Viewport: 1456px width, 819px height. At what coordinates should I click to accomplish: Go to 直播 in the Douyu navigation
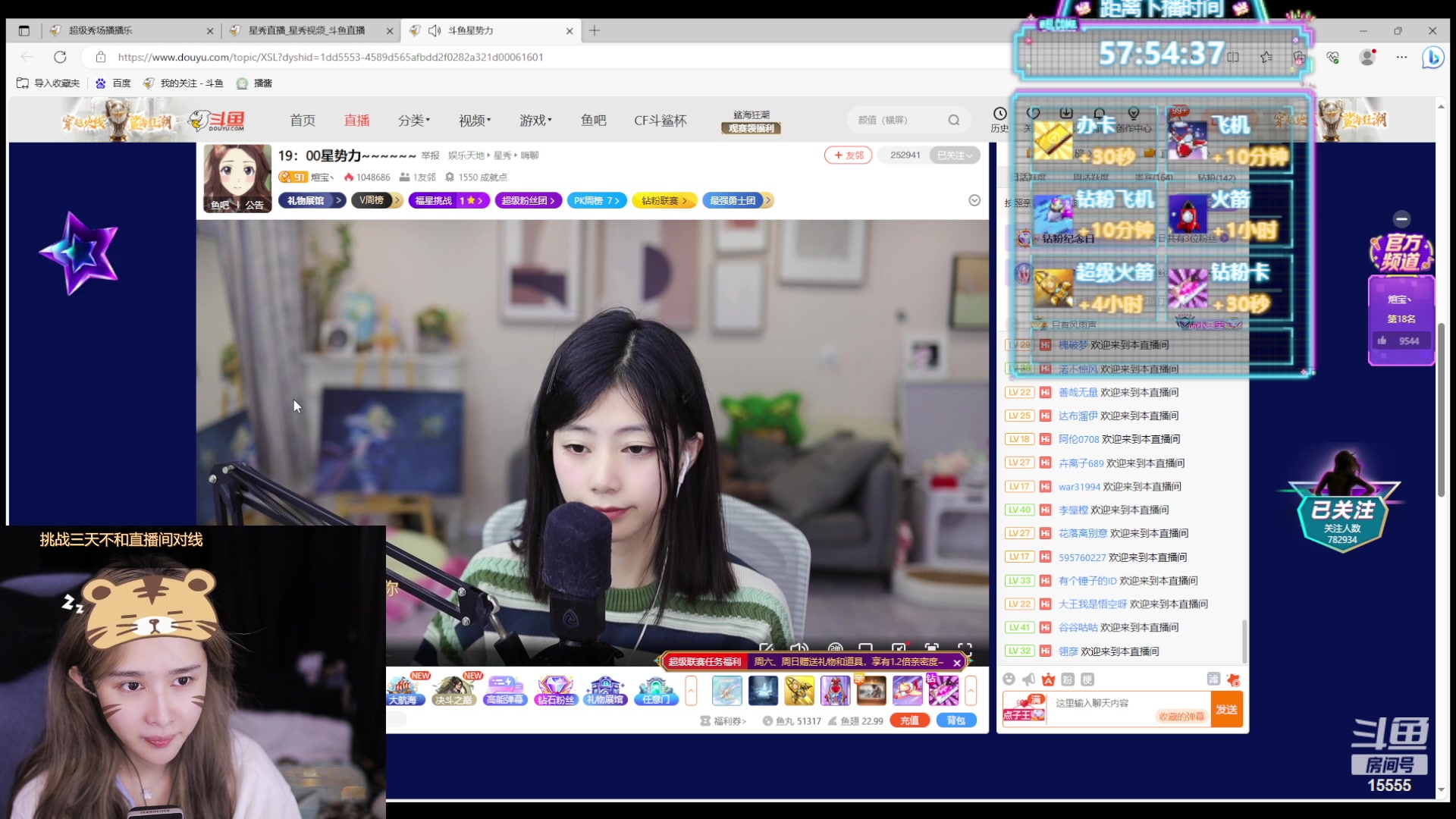coord(356,121)
